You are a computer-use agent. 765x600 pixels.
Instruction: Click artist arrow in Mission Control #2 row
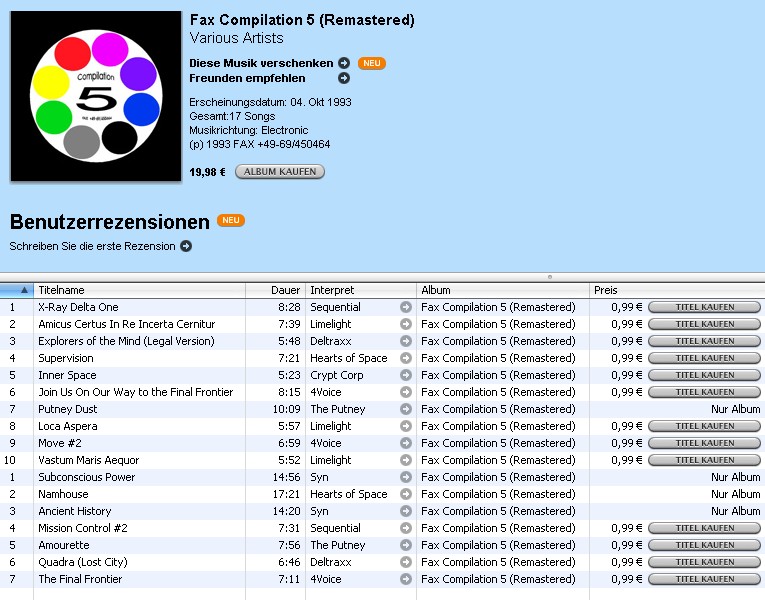coord(405,528)
